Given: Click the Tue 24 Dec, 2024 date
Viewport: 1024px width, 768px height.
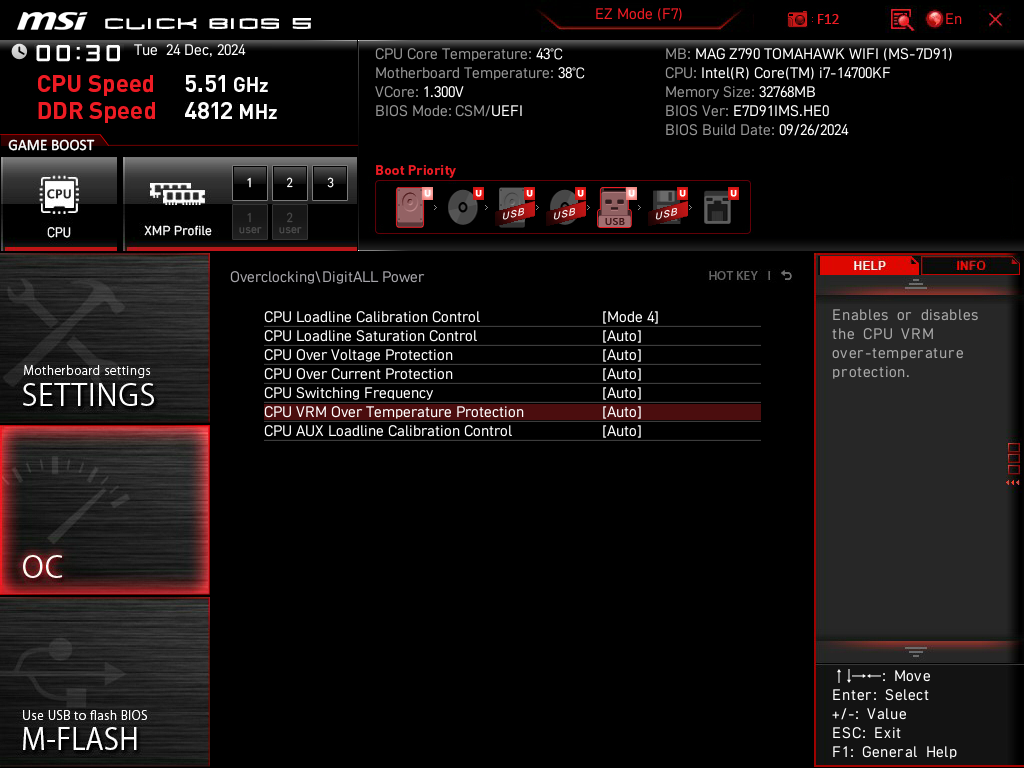Looking at the screenshot, I should tap(189, 50).
